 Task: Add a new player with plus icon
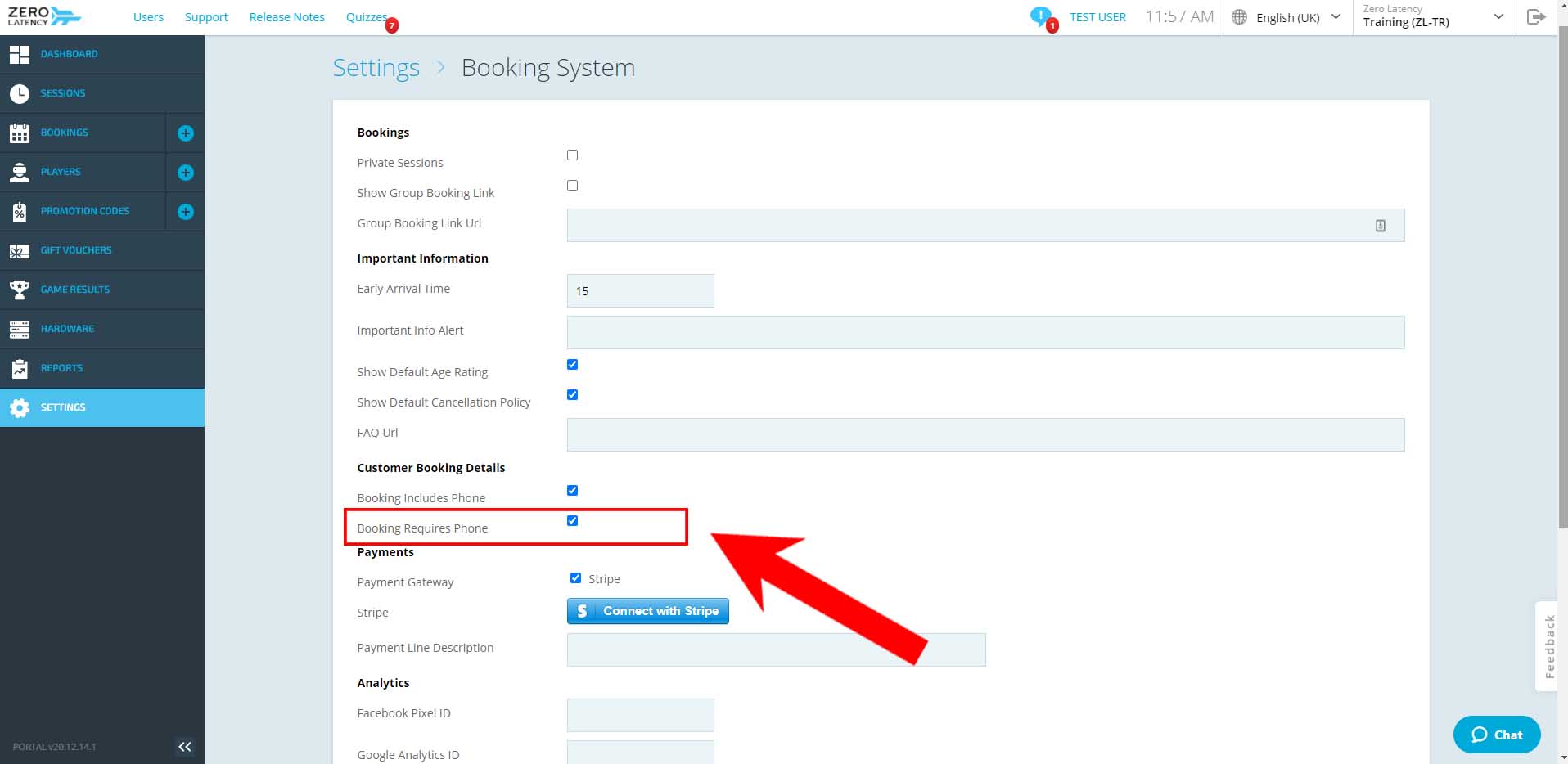(186, 173)
